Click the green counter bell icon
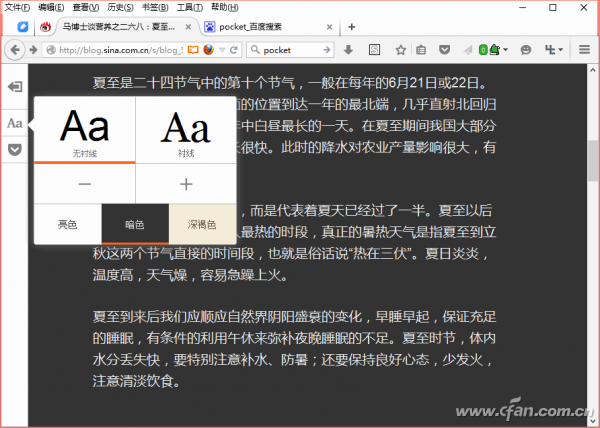 [x=490, y=50]
